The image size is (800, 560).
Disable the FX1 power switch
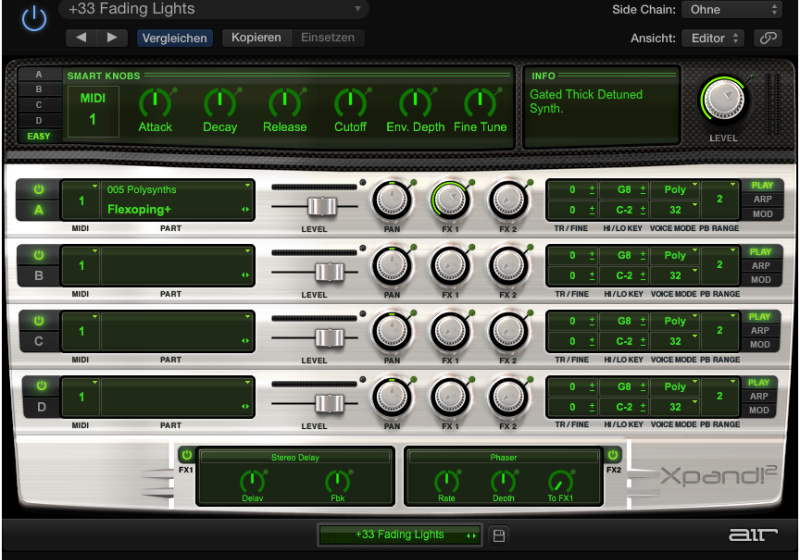tap(186, 455)
